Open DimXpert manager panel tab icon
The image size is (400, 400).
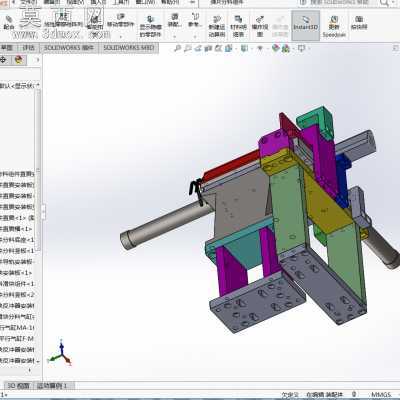[x=4, y=60]
